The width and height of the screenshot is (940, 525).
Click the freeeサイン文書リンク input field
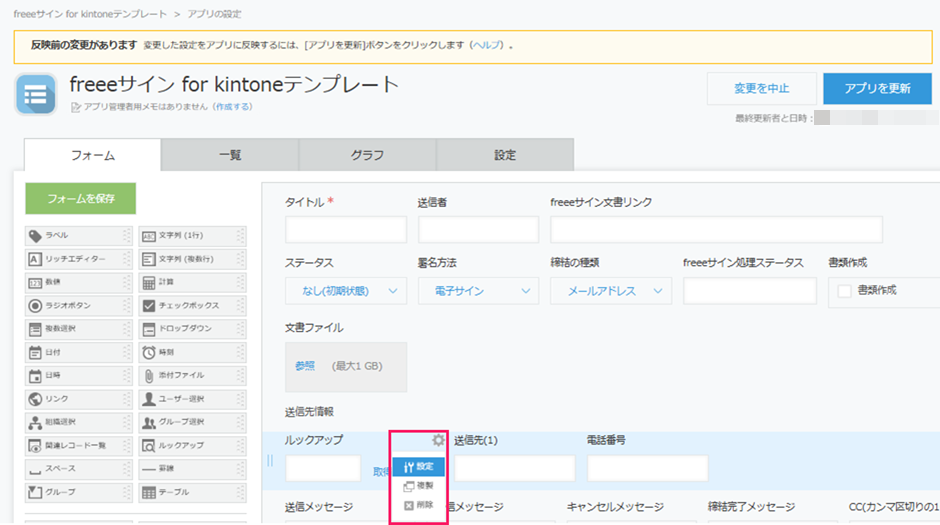point(716,230)
